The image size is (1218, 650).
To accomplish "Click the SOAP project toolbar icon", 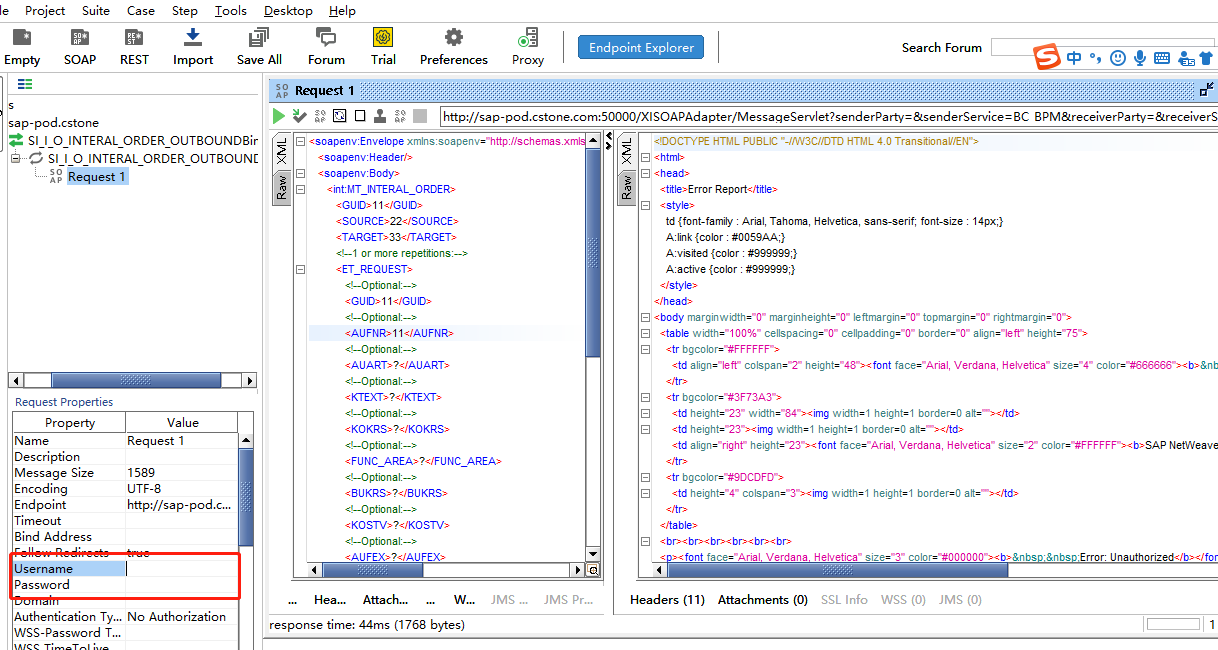I will [x=80, y=47].
